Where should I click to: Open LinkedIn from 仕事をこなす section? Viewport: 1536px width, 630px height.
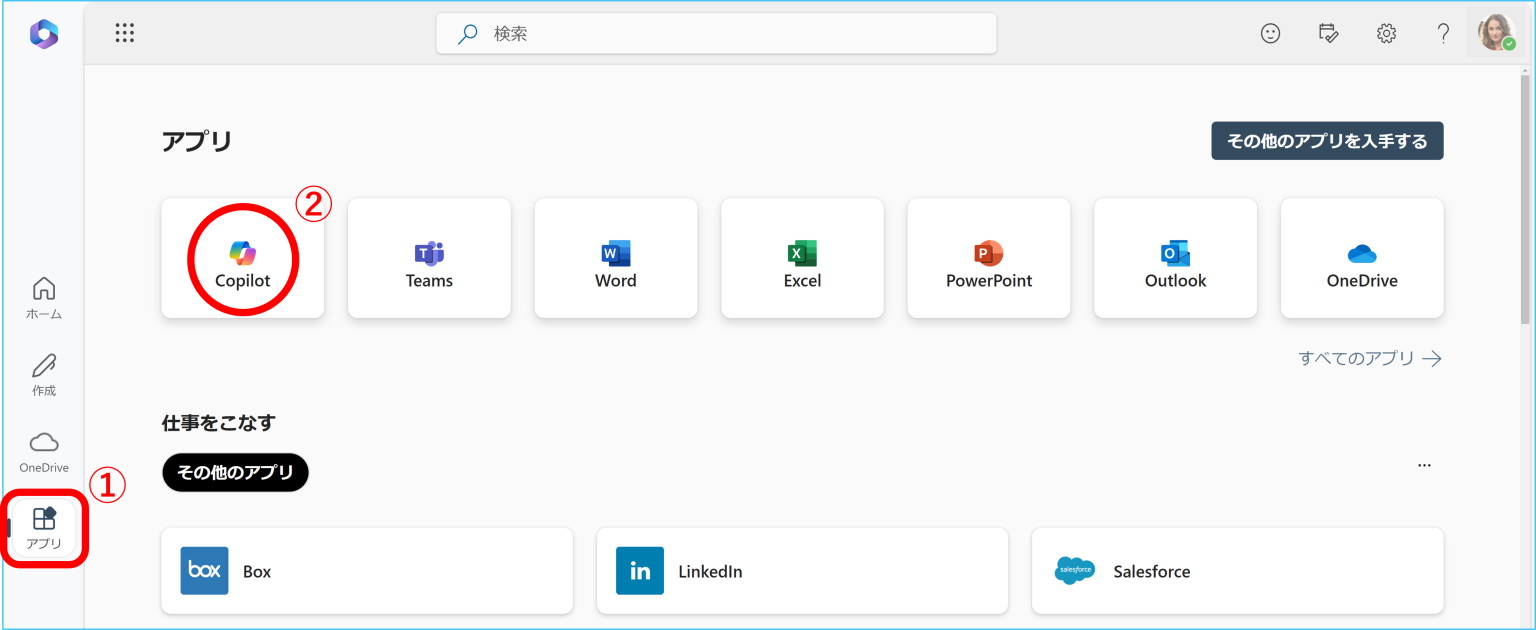[x=801, y=570]
